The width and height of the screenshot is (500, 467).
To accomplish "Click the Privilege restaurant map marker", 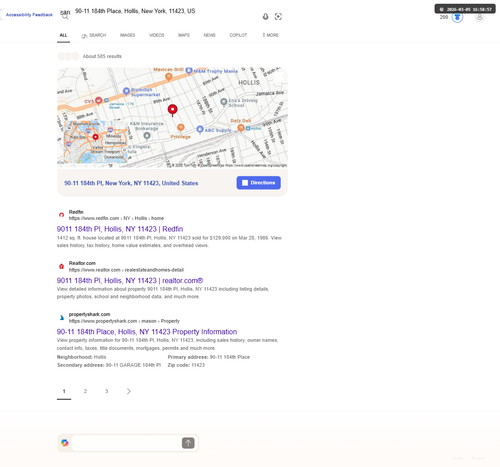I will tap(181, 127).
